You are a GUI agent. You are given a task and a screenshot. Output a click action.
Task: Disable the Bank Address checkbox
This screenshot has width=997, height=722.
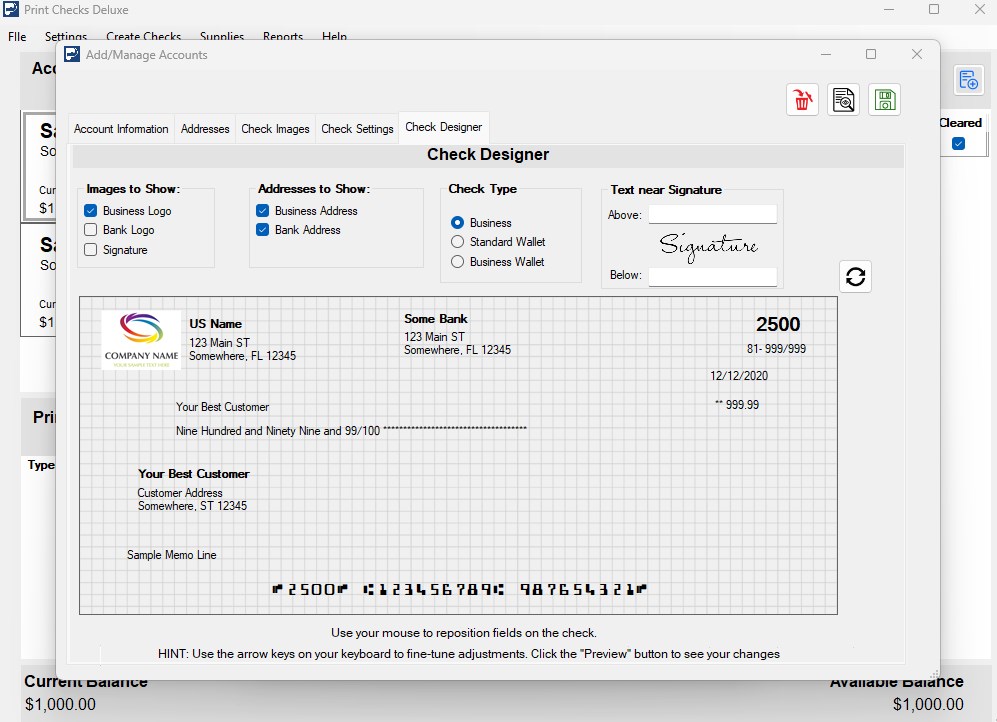click(x=264, y=229)
